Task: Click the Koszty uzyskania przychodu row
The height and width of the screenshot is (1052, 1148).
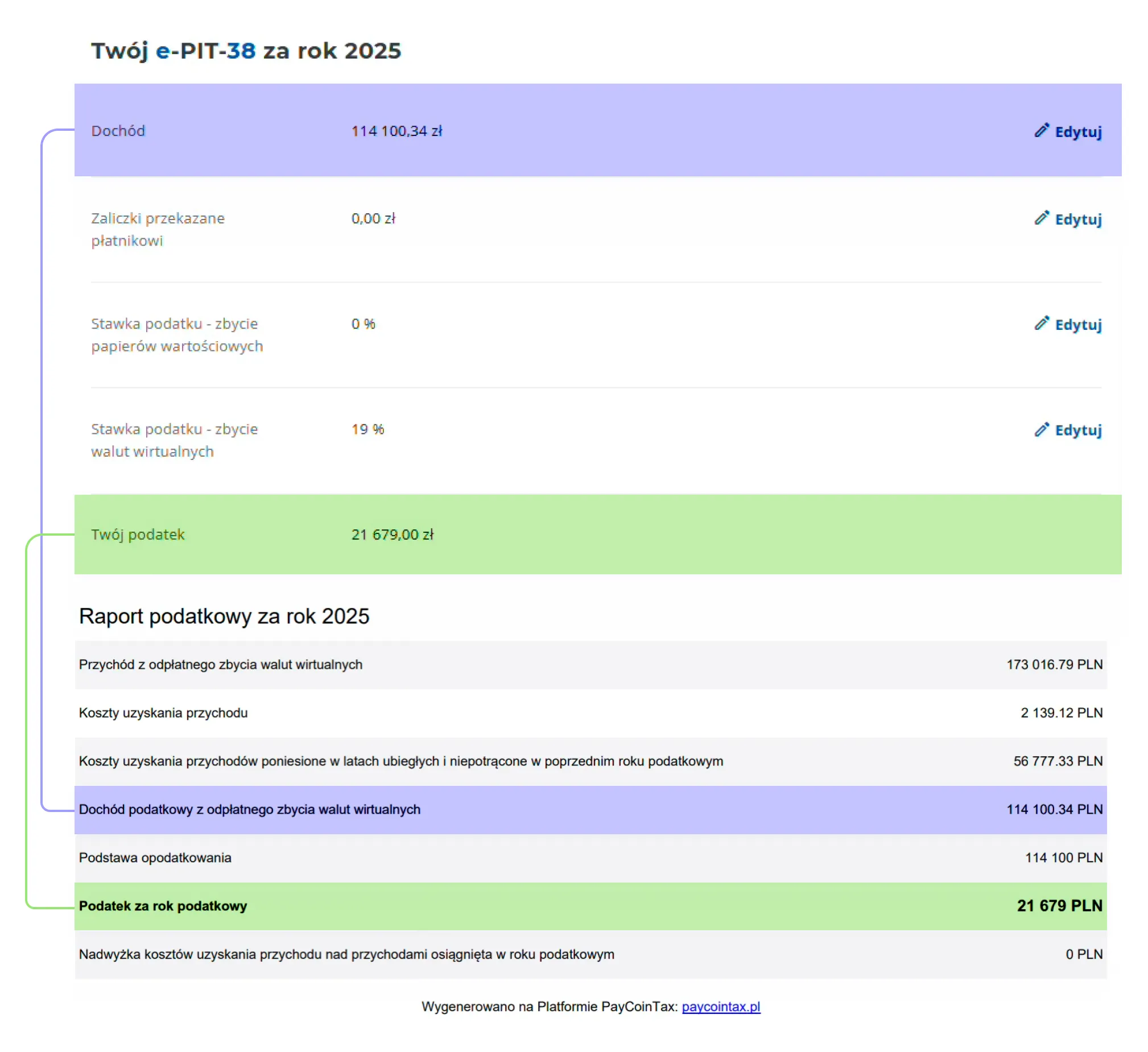Action: [x=590, y=713]
